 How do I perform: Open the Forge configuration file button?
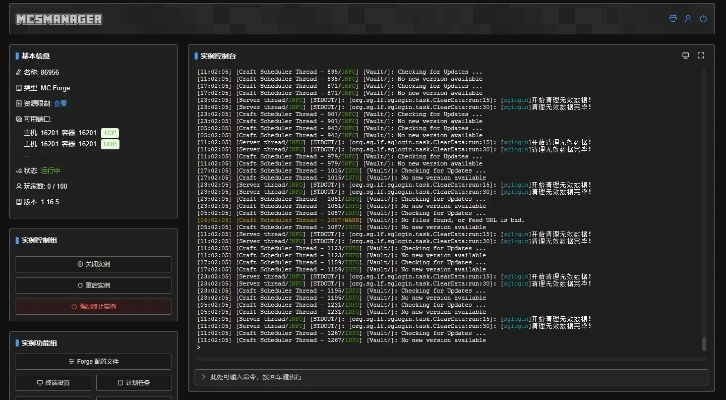94,362
